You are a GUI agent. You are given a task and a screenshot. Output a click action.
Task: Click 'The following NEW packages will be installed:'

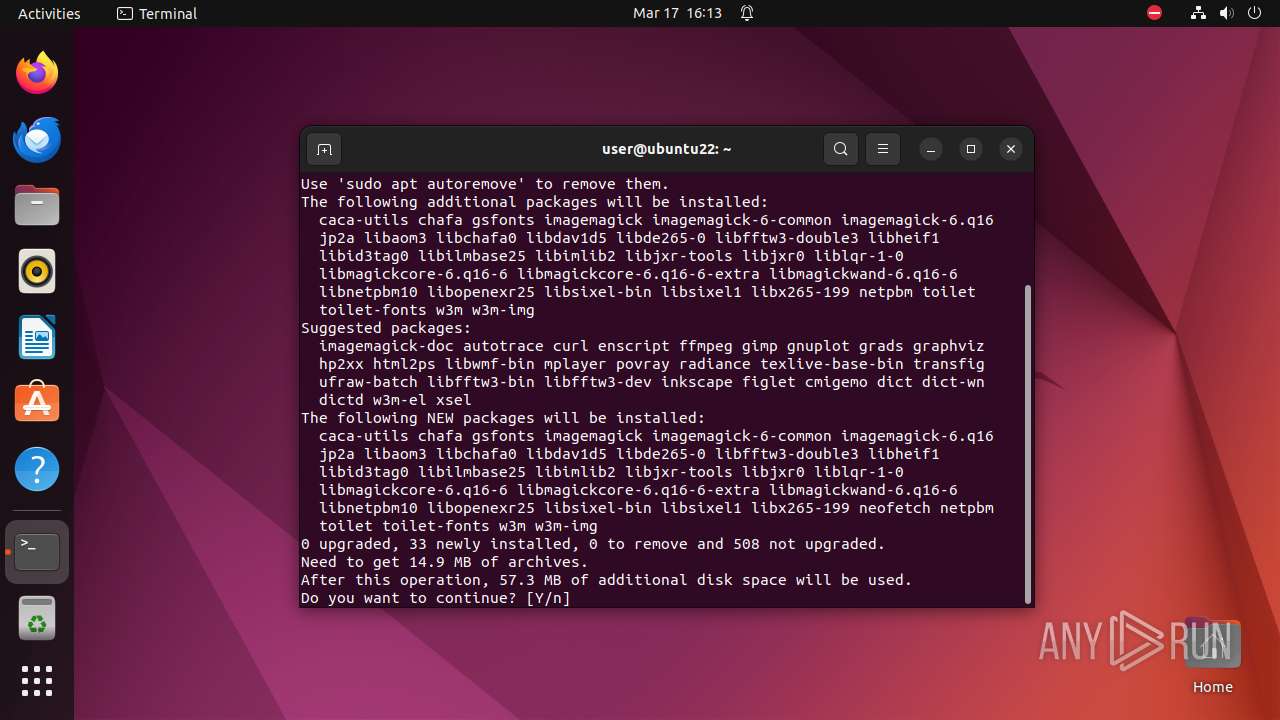click(503, 418)
